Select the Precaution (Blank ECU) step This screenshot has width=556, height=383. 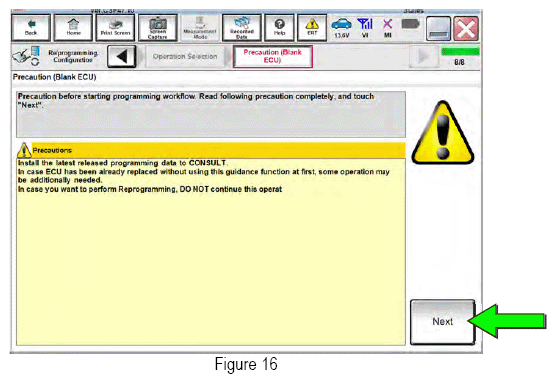point(272,56)
